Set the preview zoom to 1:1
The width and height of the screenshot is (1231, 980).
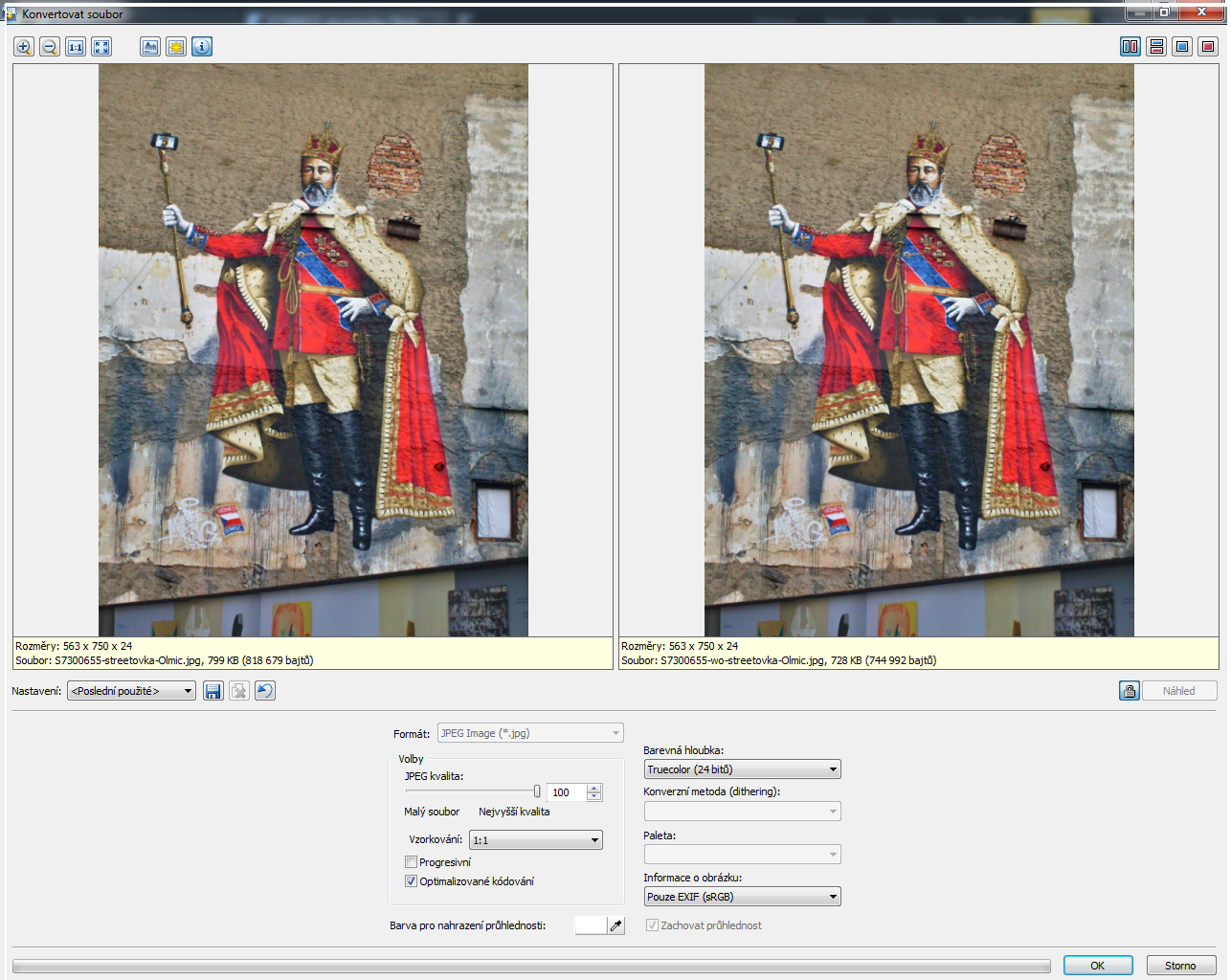(x=76, y=47)
